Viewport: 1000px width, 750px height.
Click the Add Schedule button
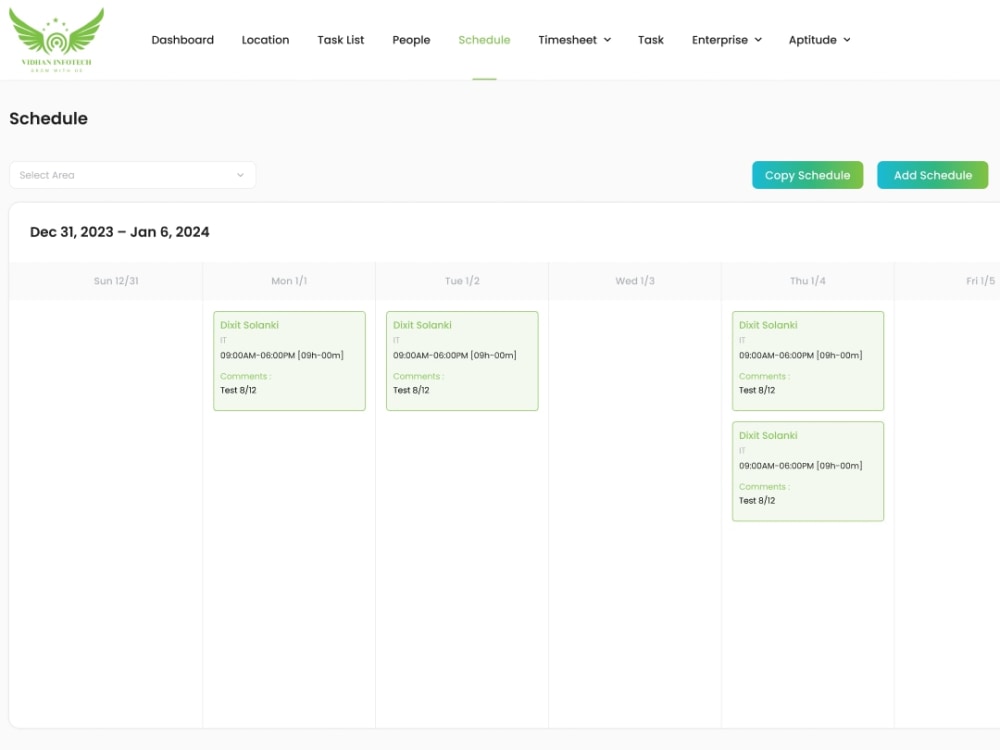tap(932, 175)
